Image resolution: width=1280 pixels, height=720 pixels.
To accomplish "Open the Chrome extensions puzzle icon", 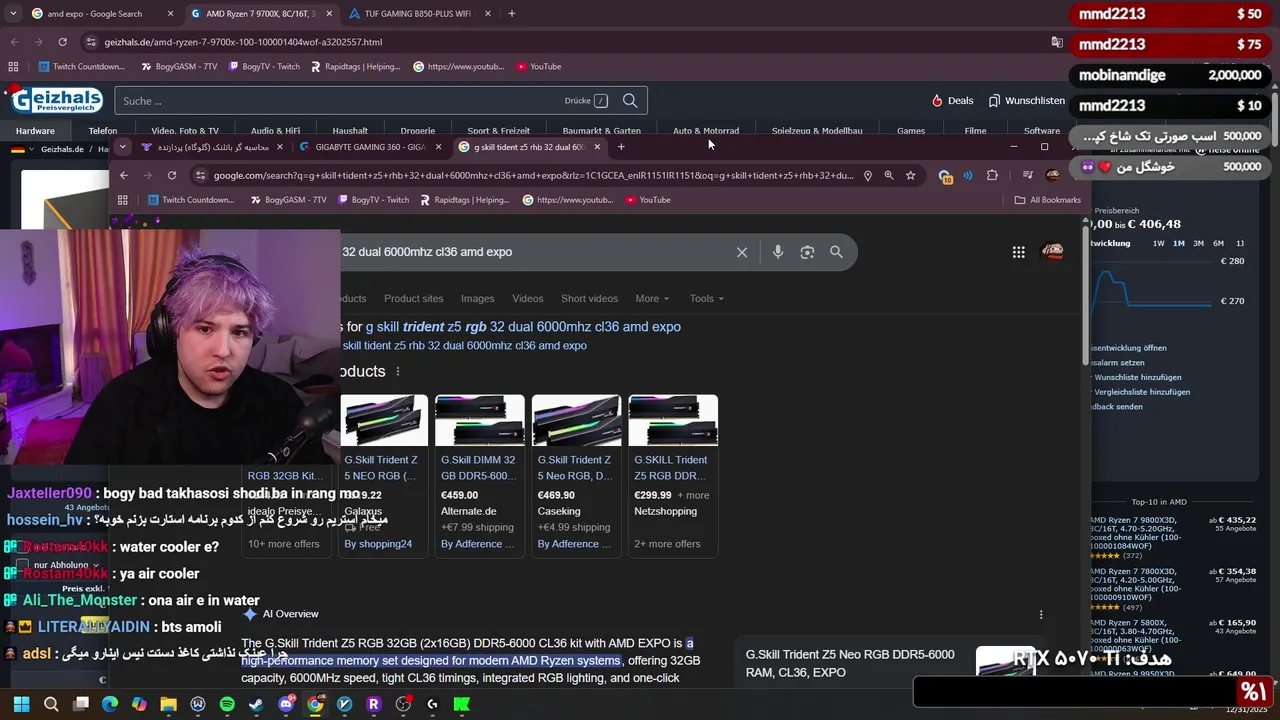I will pyautogui.click(x=992, y=175).
